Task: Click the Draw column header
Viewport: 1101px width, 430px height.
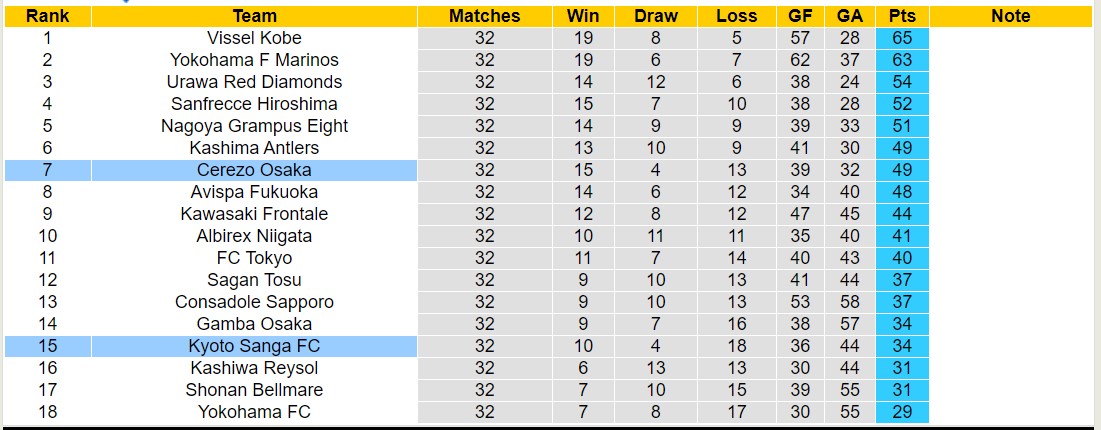Action: point(656,16)
